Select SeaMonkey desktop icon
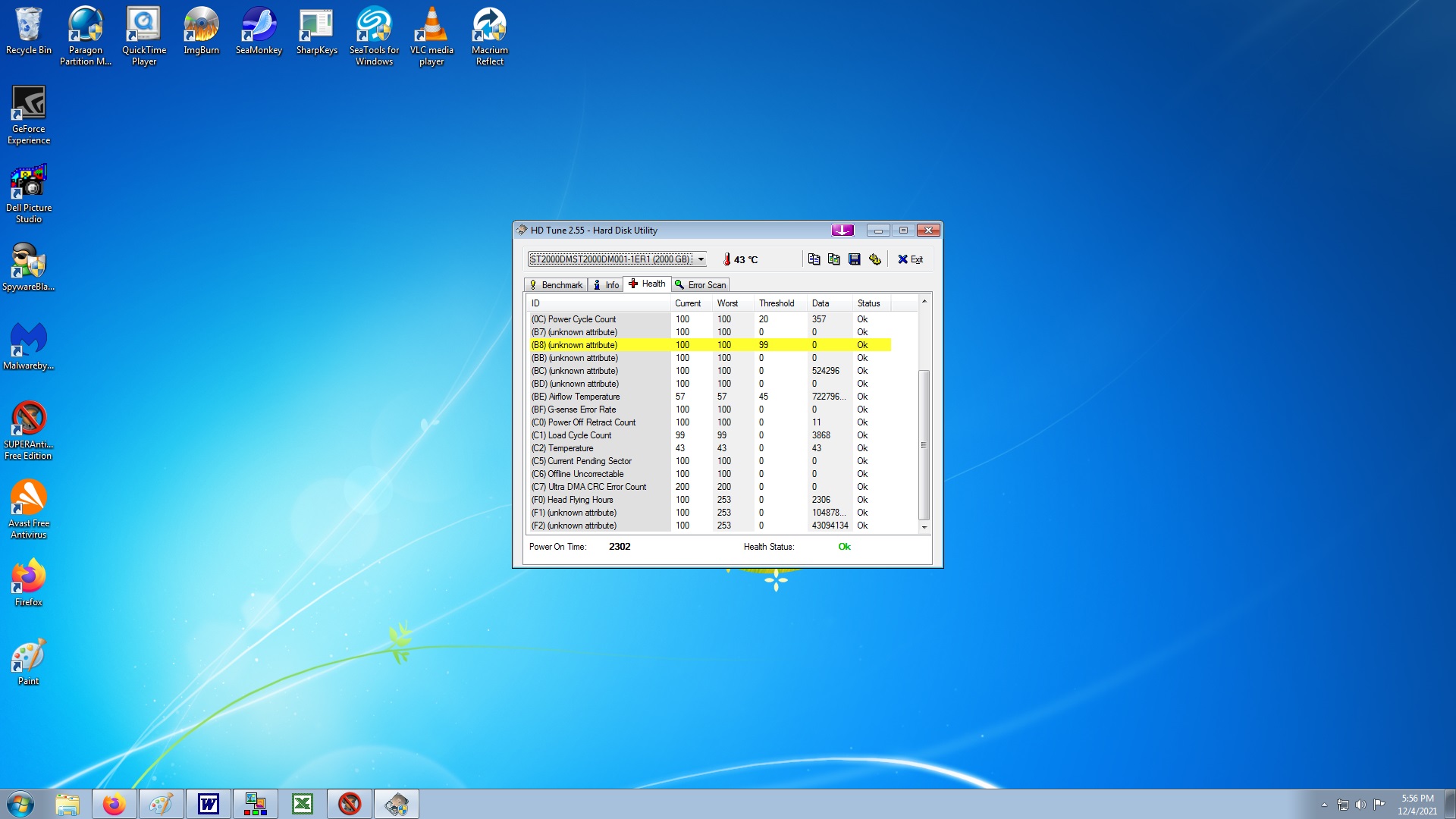Screen dimensions: 1456x819 point(259,31)
